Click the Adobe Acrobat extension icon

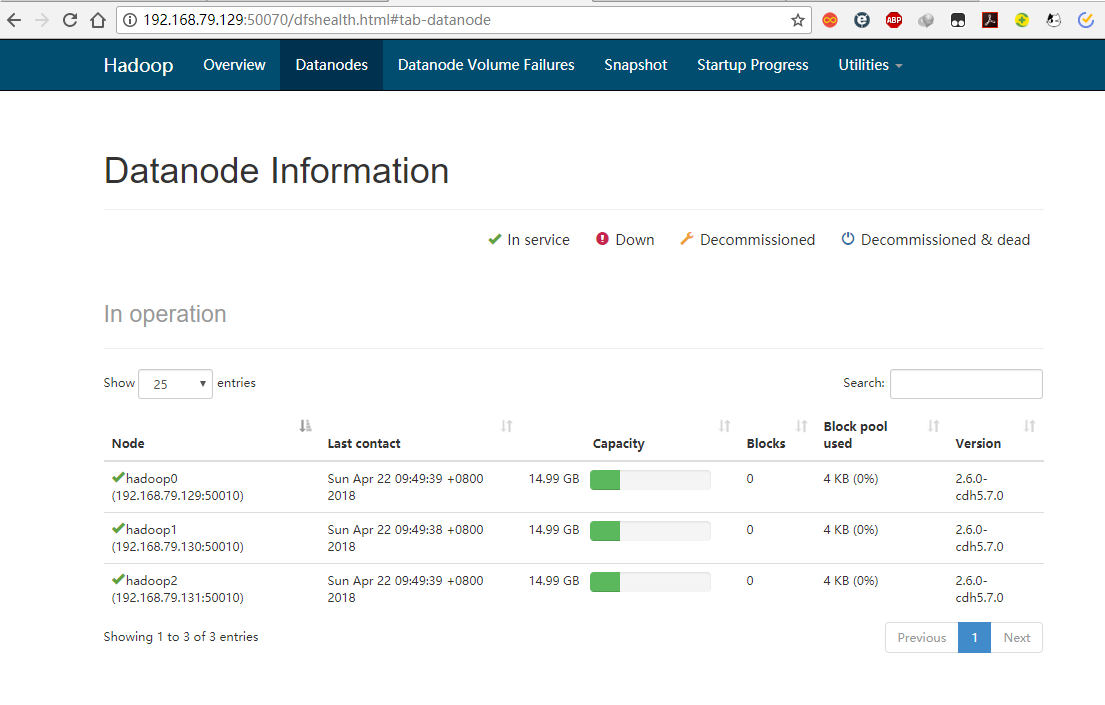989,20
